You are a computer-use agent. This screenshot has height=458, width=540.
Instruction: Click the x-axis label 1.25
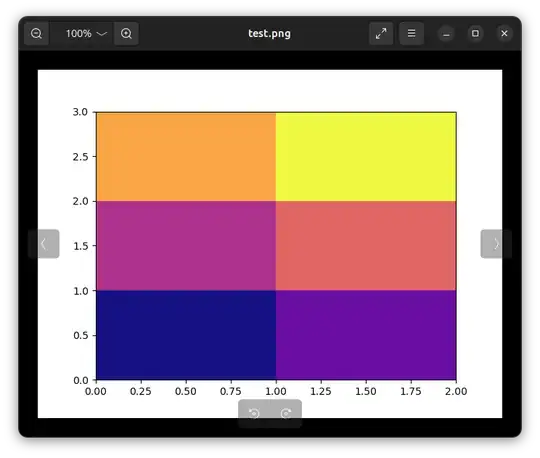(x=321, y=391)
